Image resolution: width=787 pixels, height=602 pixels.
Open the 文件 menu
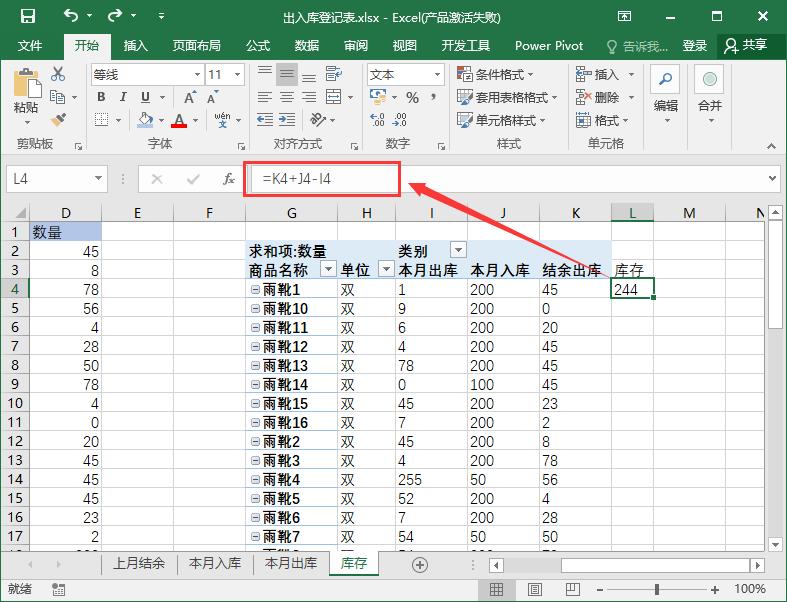[x=30, y=46]
